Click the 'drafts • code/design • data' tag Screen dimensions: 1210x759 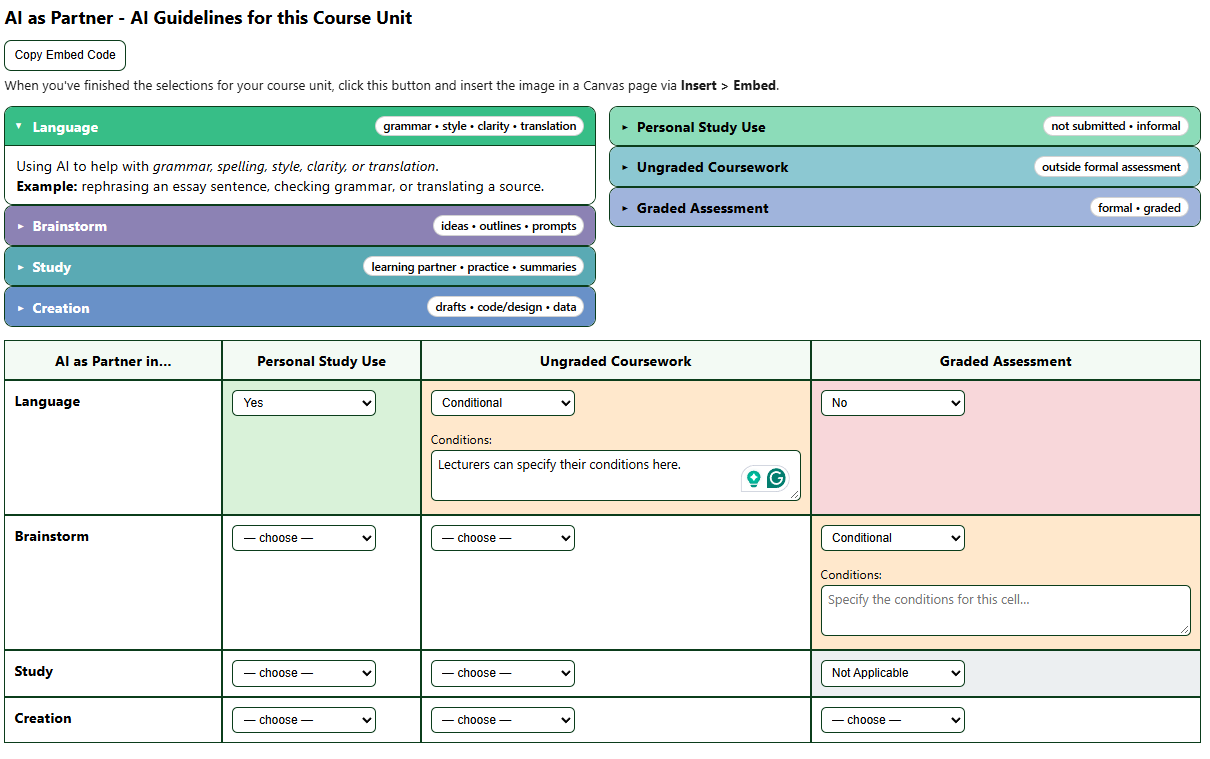click(506, 307)
